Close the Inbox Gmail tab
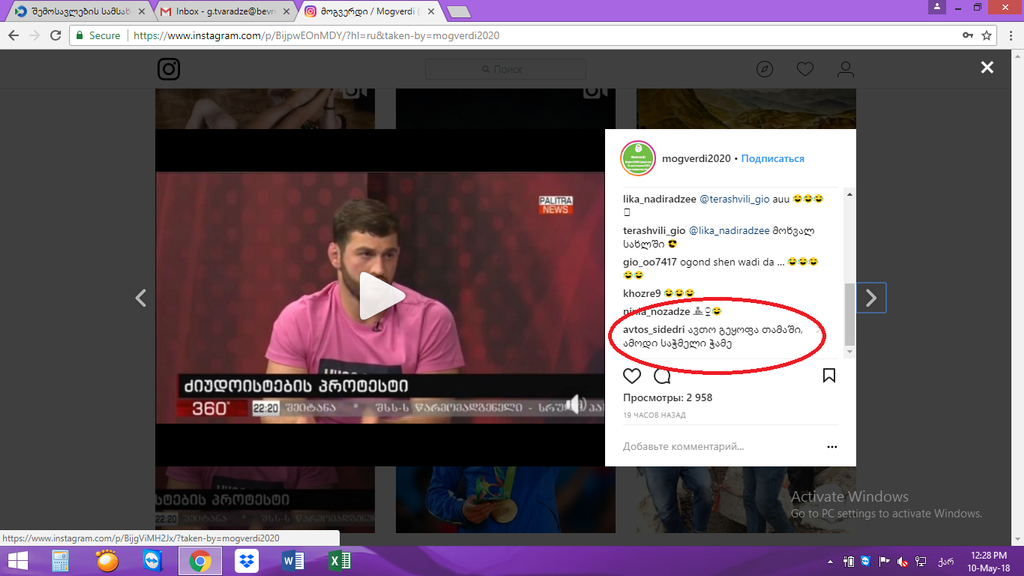 pyautogui.click(x=286, y=11)
